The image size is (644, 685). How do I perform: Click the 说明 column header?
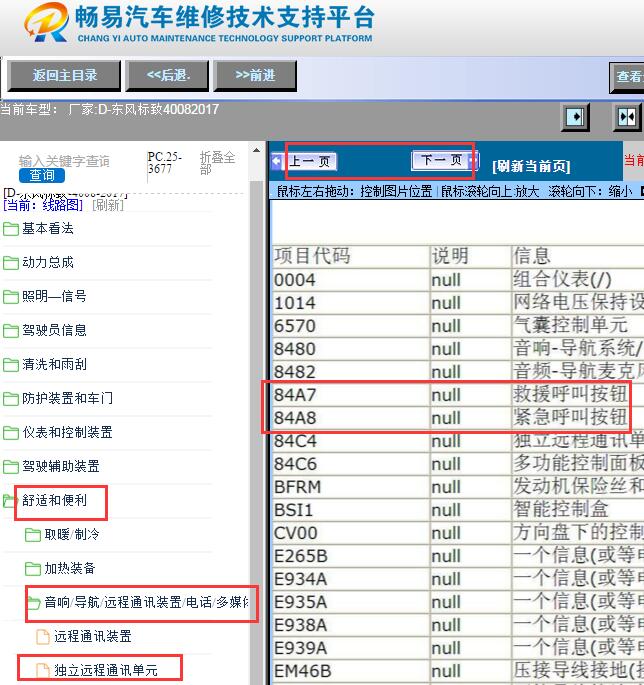[471, 256]
